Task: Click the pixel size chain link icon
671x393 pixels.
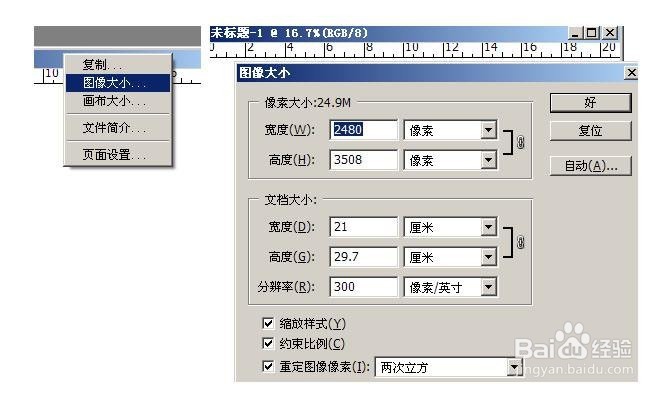Action: click(x=520, y=142)
